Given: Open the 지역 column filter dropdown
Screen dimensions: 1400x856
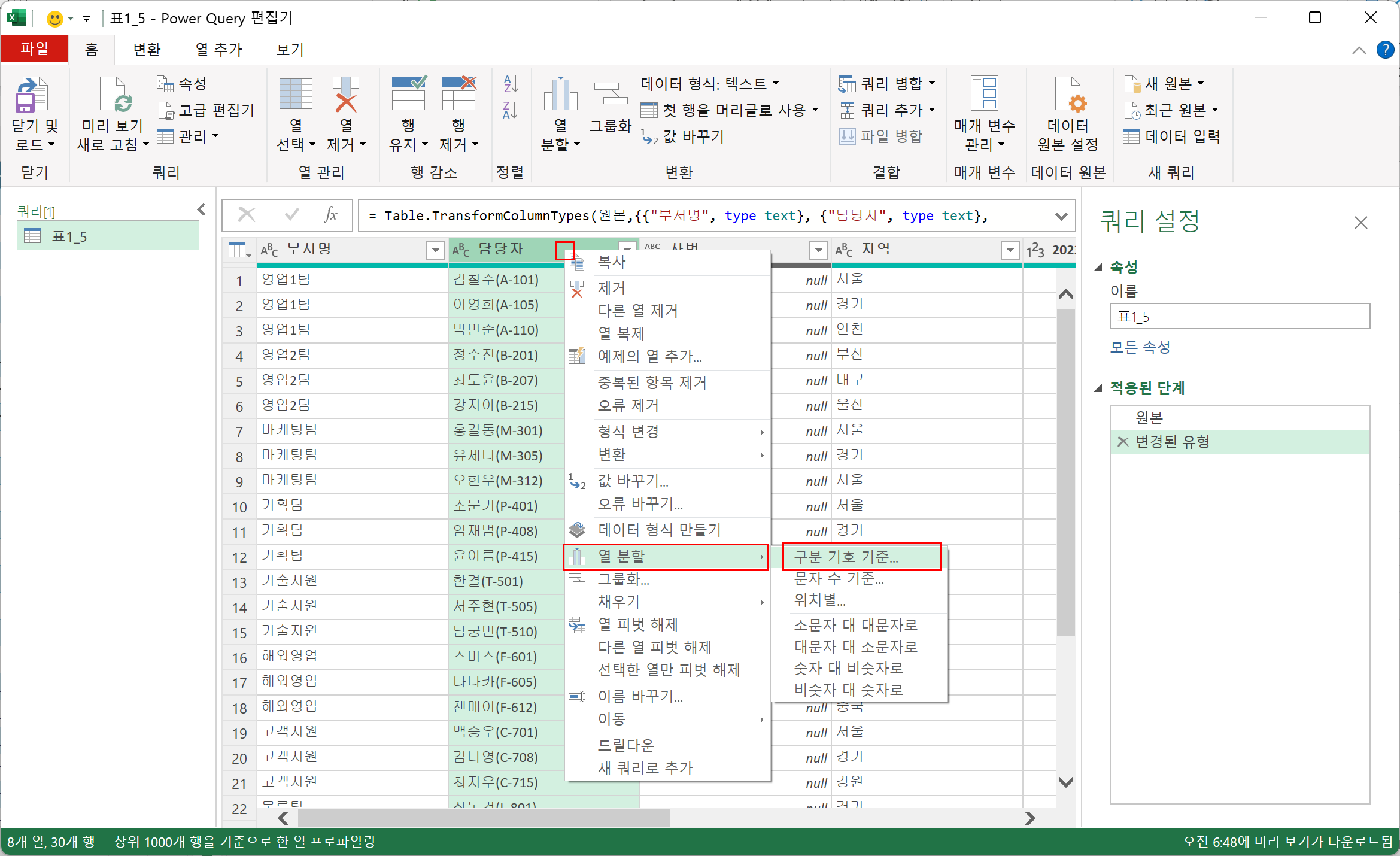Looking at the screenshot, I should coord(1010,250).
